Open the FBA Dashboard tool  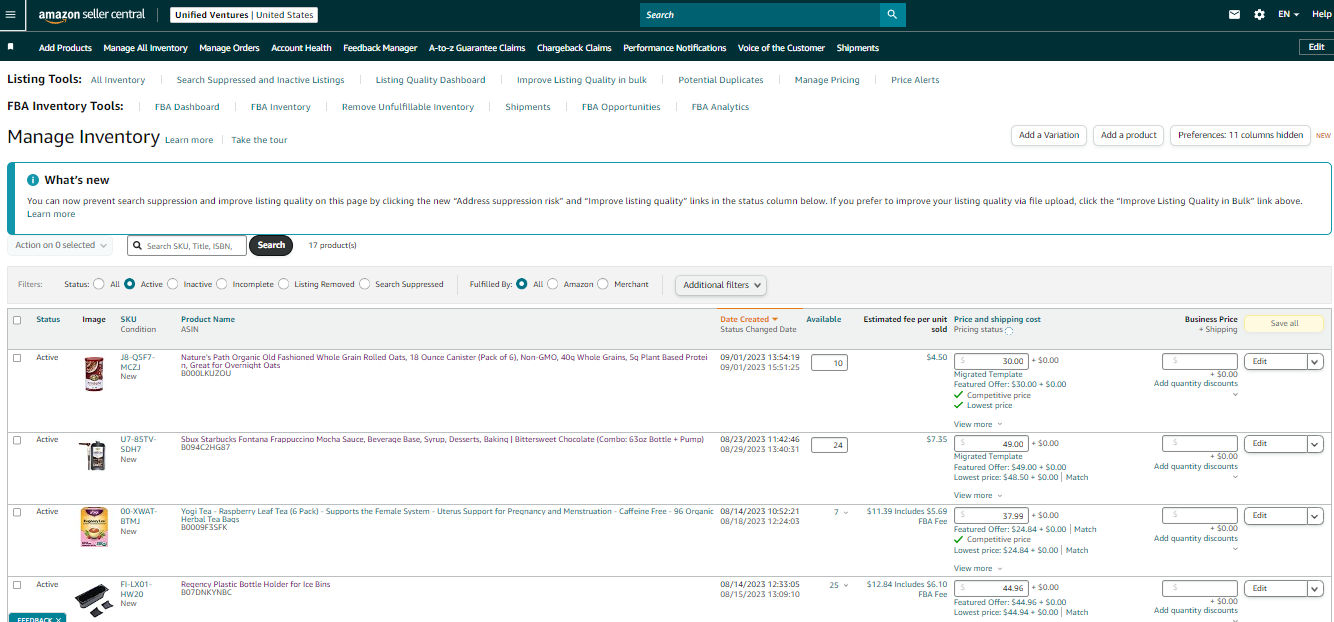tap(187, 107)
